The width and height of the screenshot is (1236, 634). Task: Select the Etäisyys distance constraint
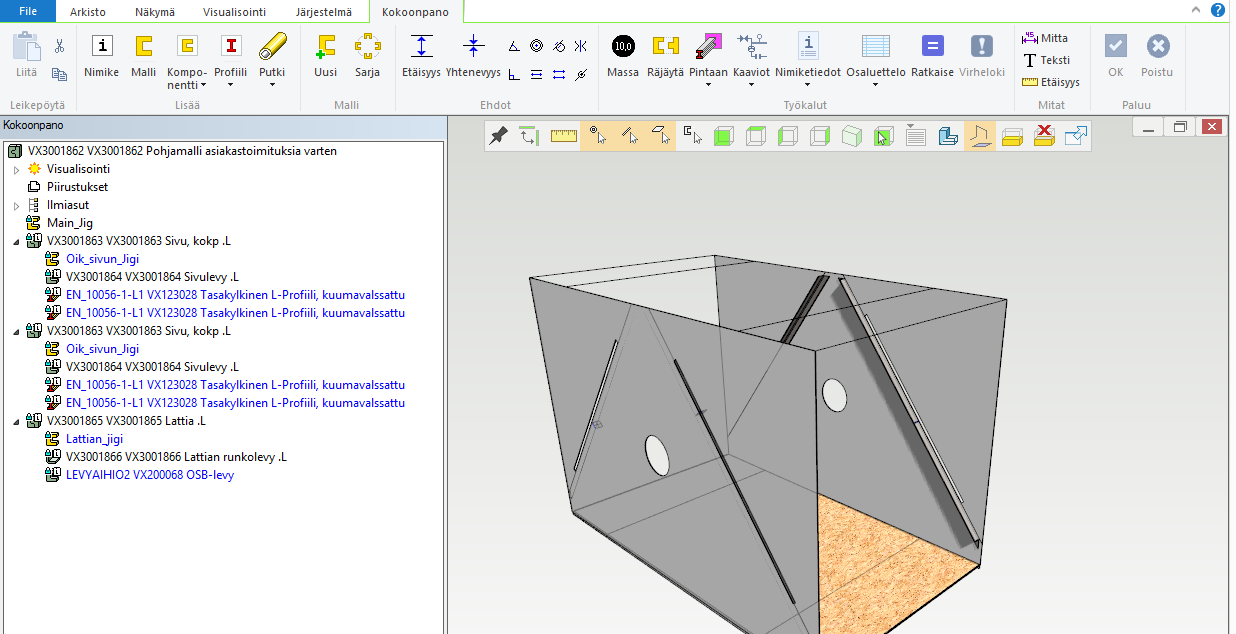click(x=421, y=46)
